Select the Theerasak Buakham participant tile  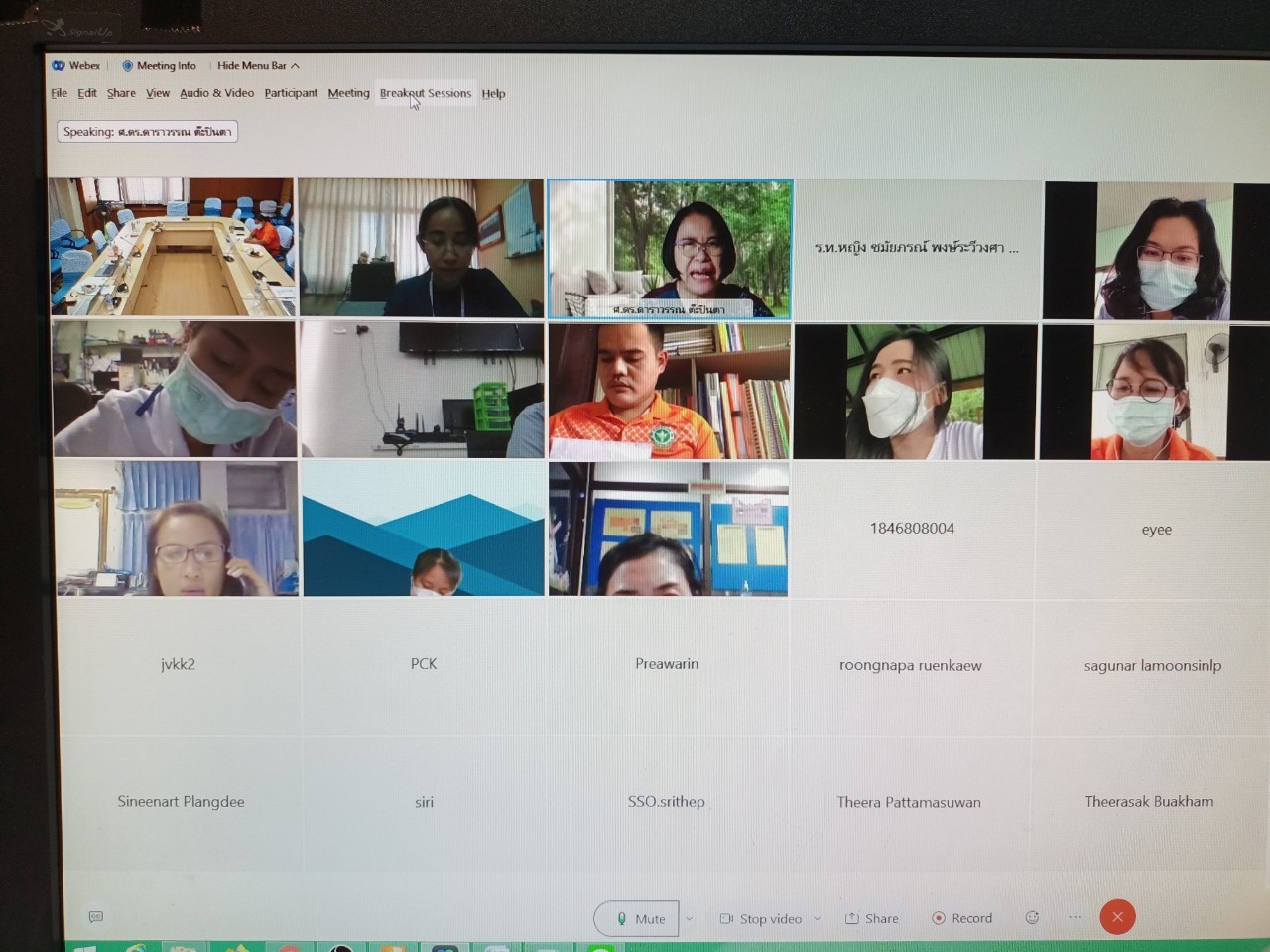1149,802
